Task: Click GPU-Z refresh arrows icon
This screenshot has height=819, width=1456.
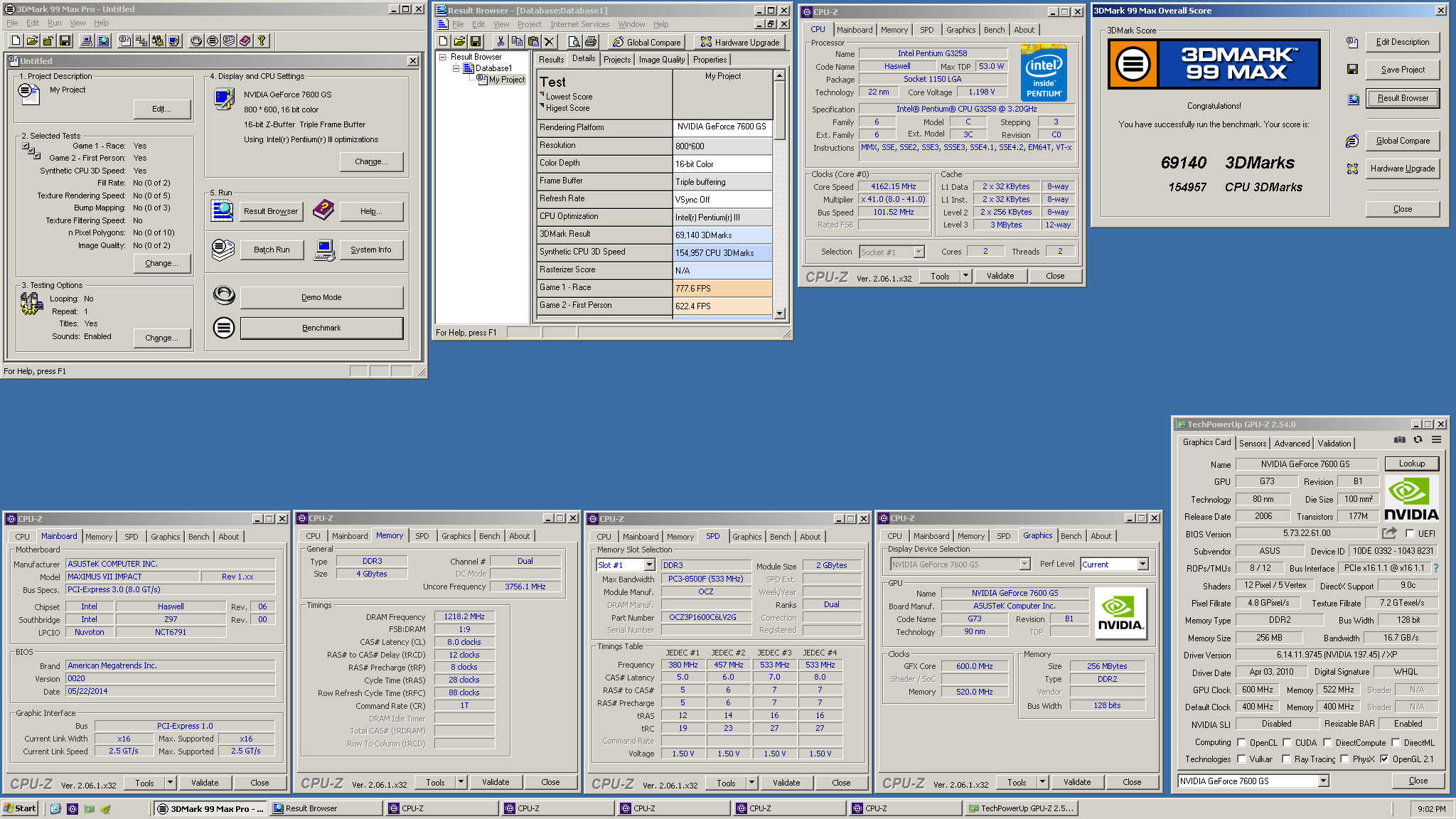Action: click(x=1418, y=440)
